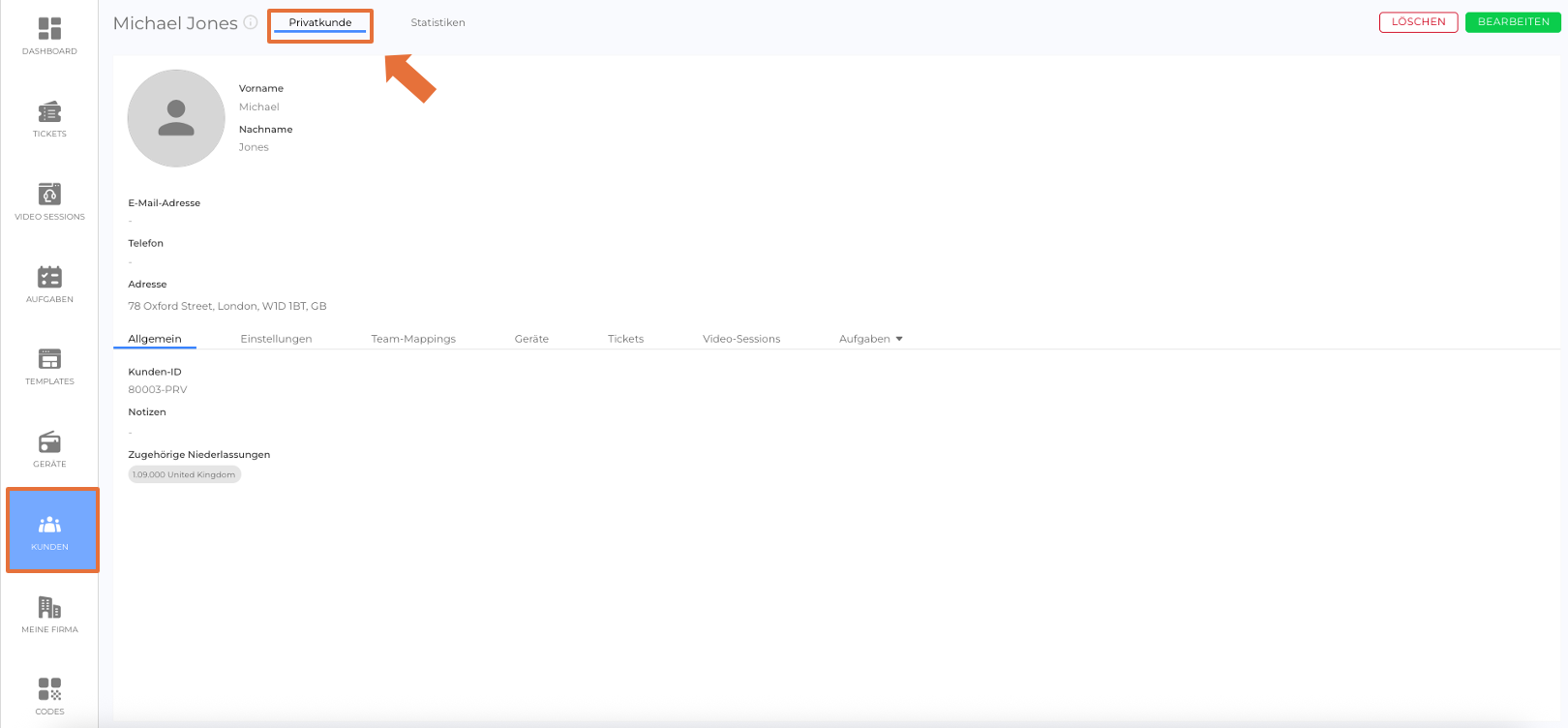Click the customer avatar placeholder image
The width and height of the screenshot is (1568, 728).
pyautogui.click(x=176, y=118)
